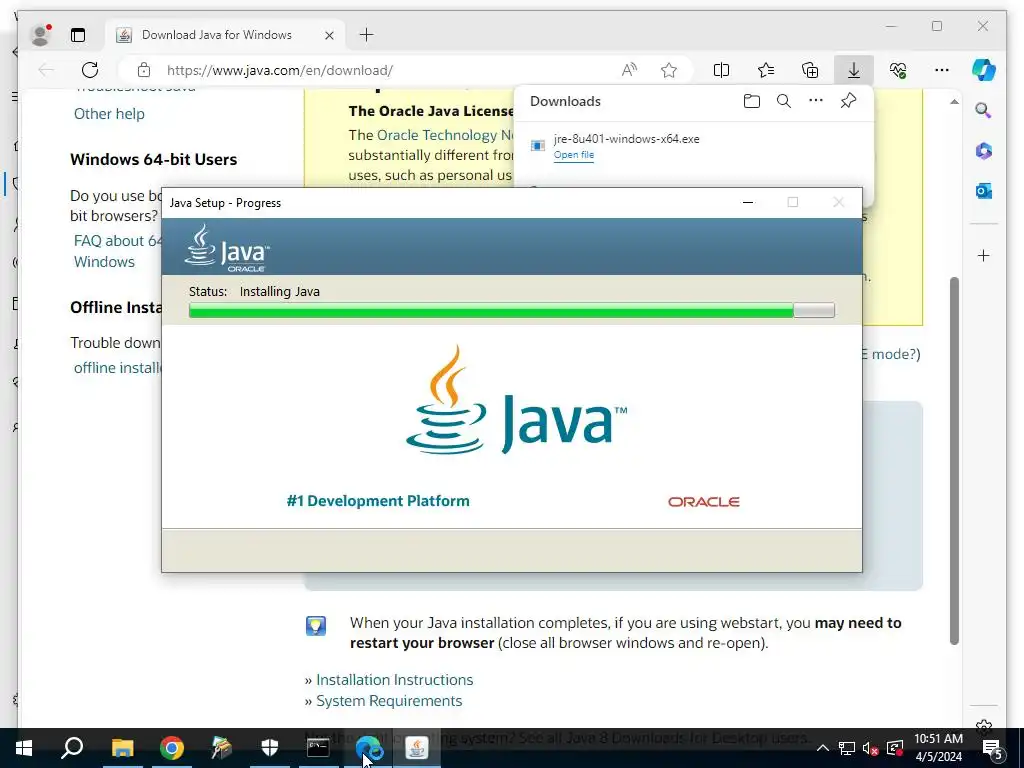1024x768 pixels.
Task: Open the Microsoft 365 sidebar icon
Action: (984, 151)
